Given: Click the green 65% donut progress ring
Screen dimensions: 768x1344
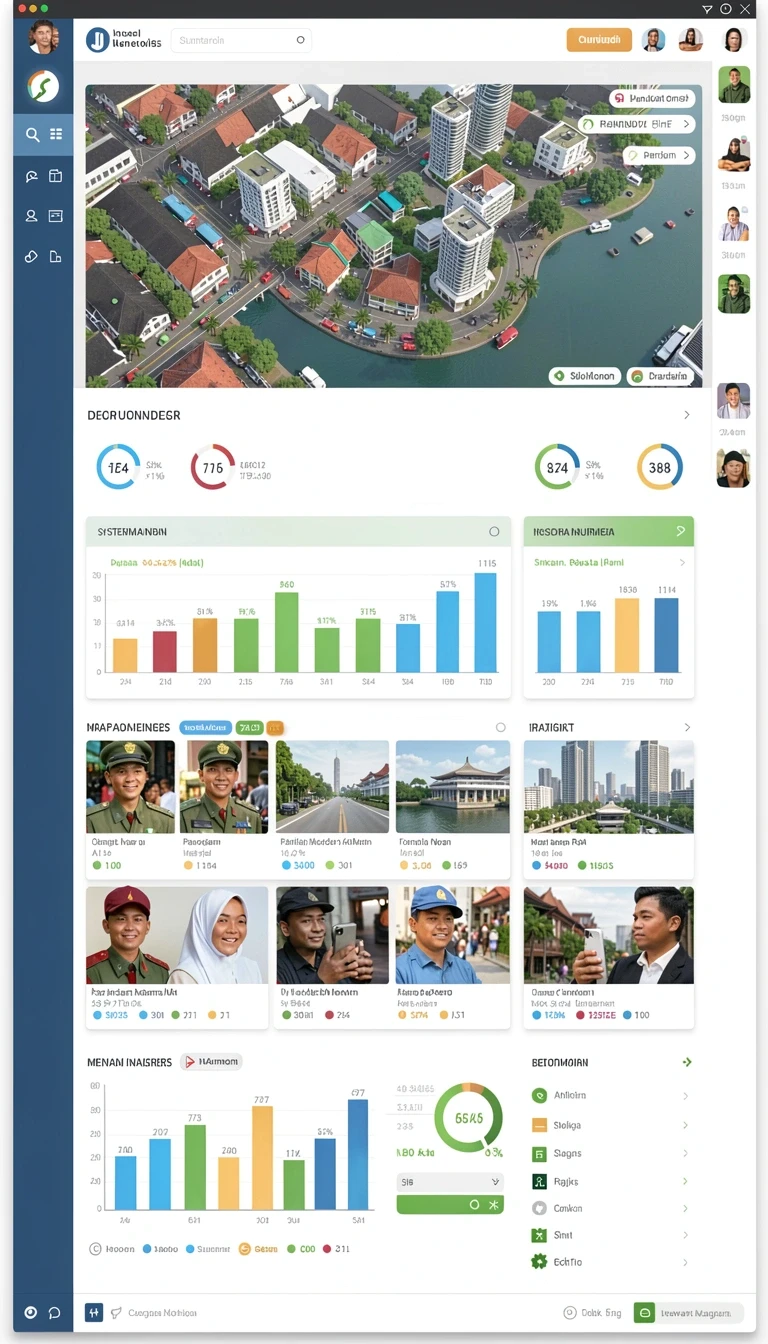Looking at the screenshot, I should coord(469,1118).
